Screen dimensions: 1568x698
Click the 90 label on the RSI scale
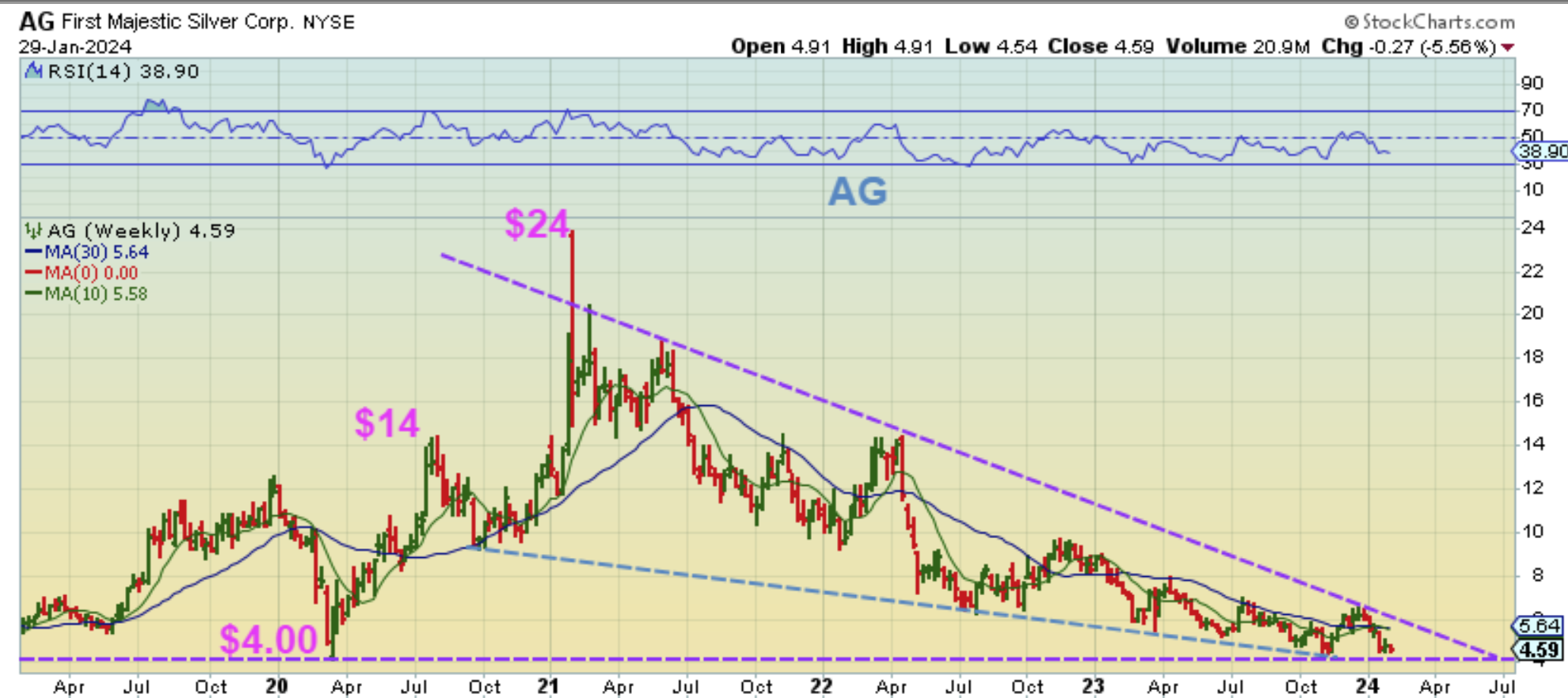click(x=1532, y=83)
